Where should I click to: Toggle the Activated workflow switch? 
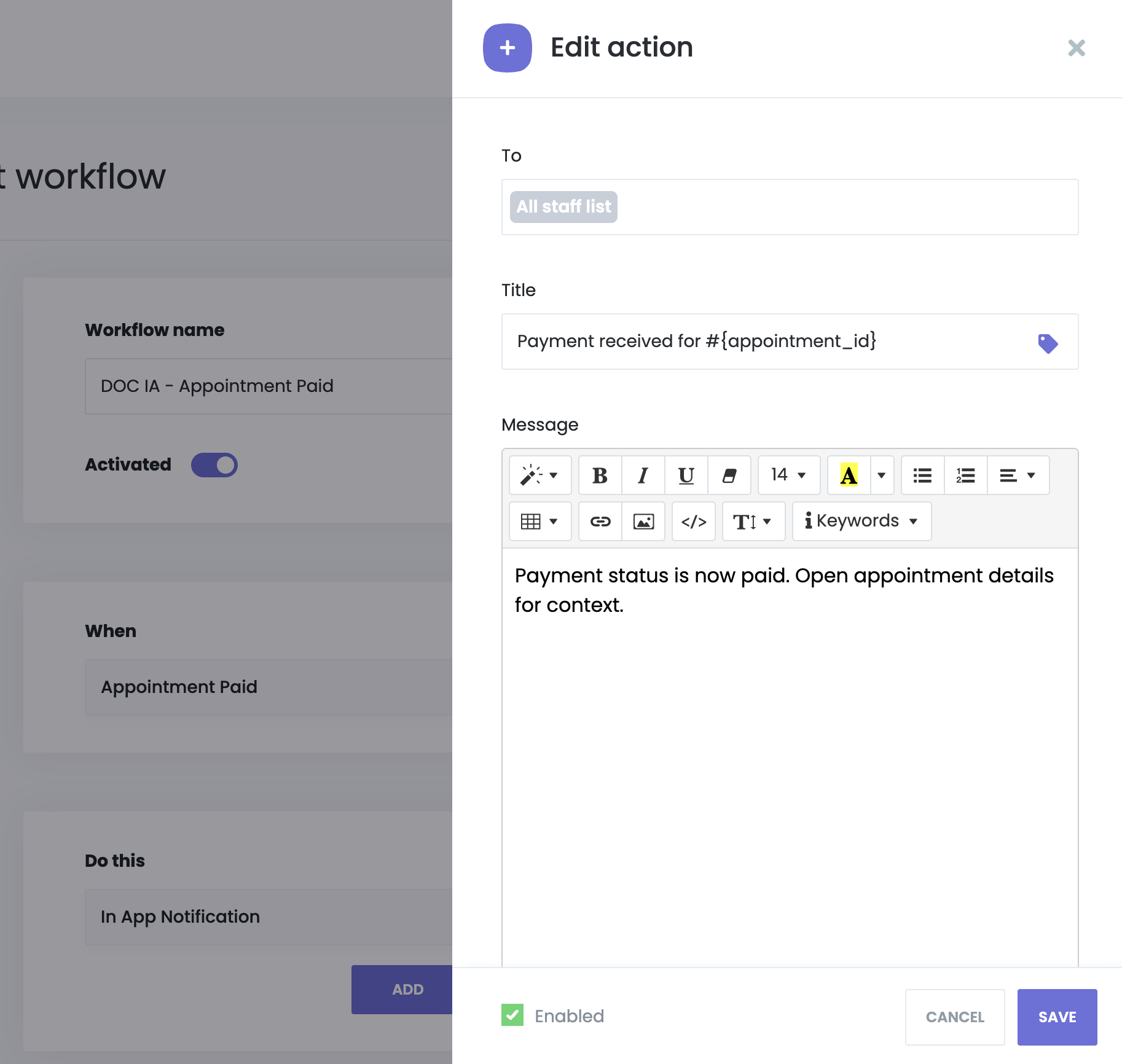(x=214, y=465)
